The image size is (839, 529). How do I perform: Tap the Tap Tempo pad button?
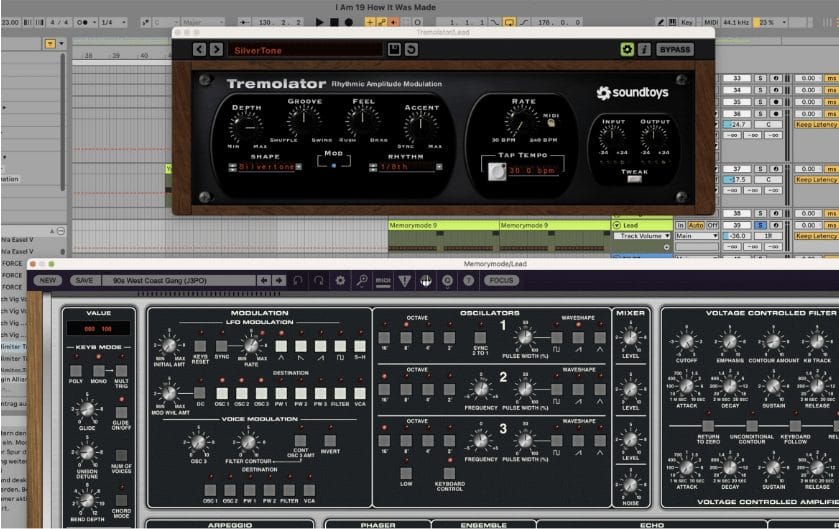[x=497, y=172]
